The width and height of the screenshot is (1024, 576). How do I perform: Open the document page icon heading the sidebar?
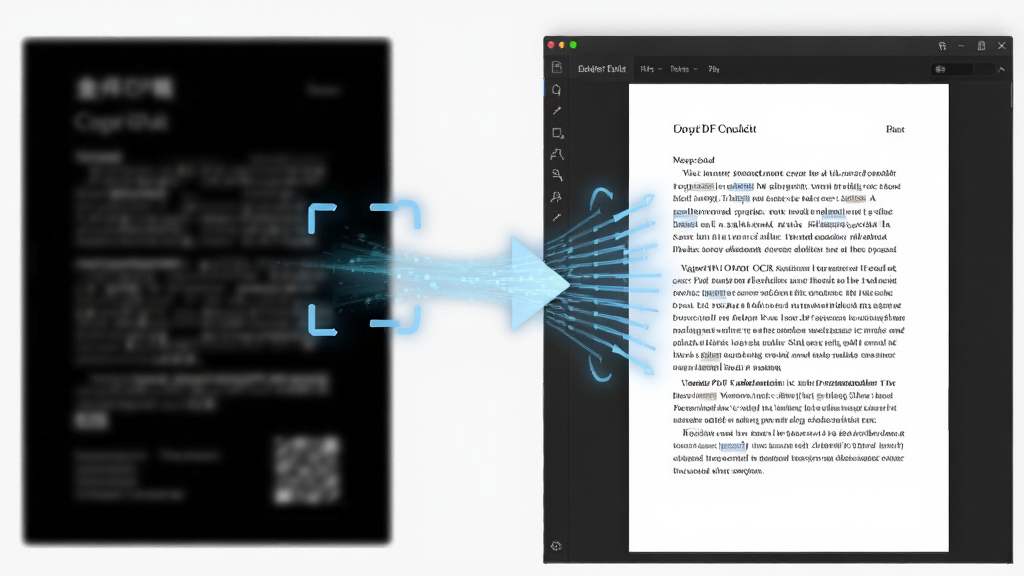pos(556,67)
